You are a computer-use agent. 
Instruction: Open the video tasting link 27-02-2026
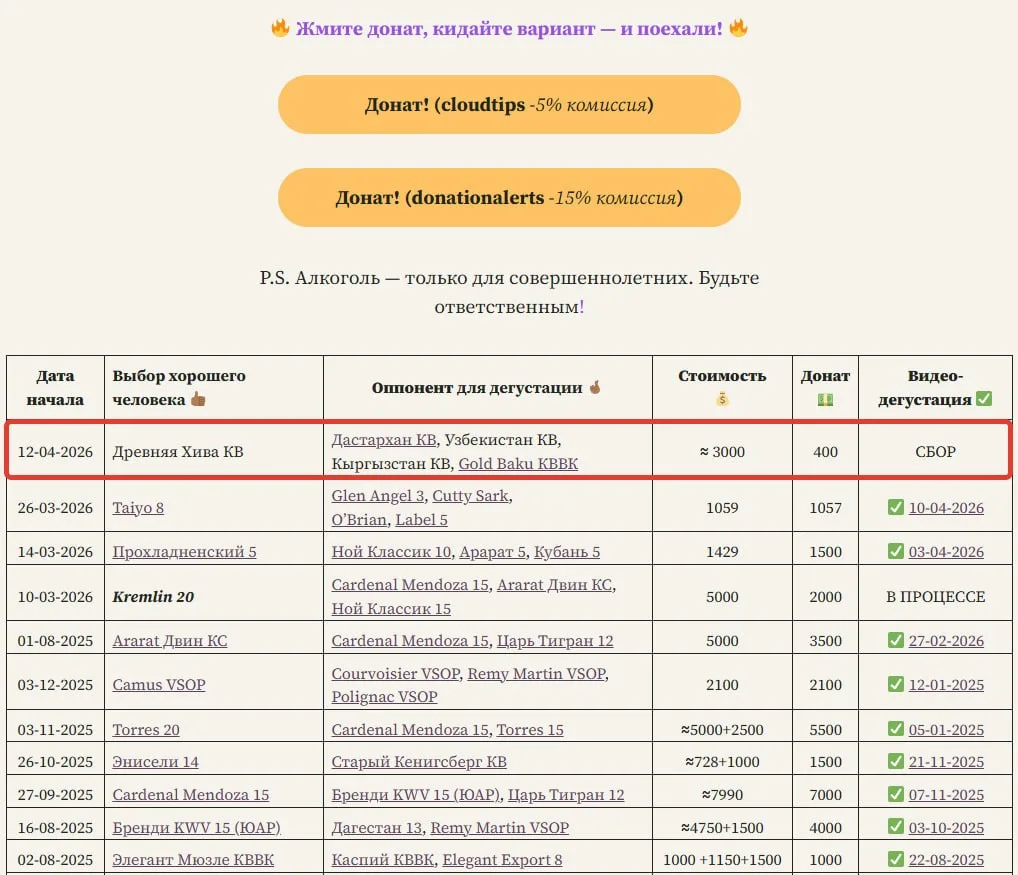tap(946, 641)
